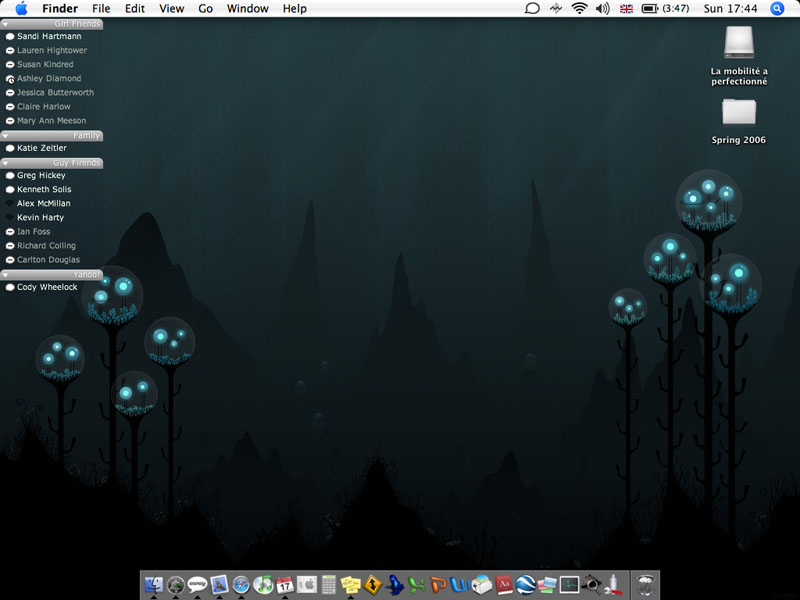Open Mail from the dock
This screenshot has height=600, width=800.
click(219, 584)
